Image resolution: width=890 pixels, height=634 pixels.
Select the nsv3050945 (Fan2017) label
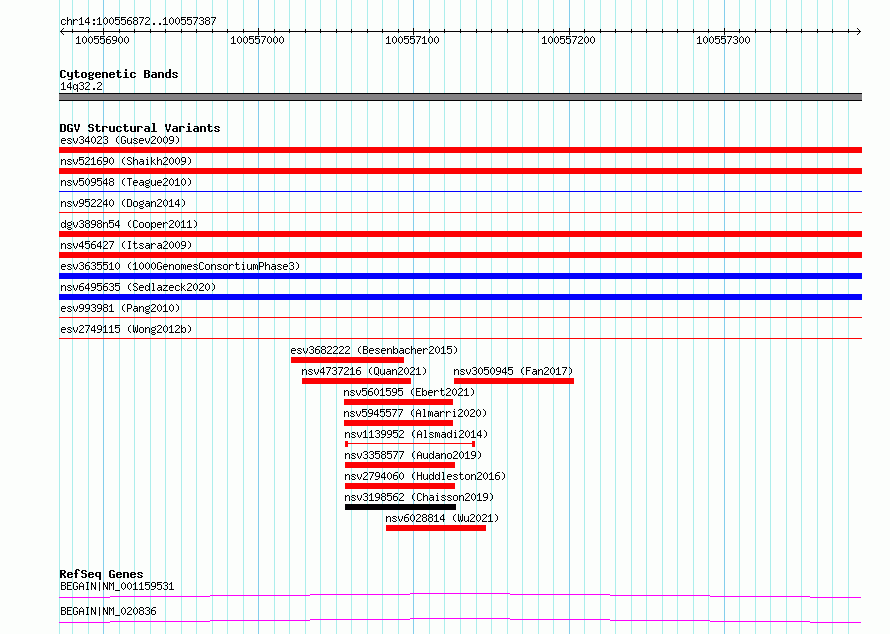click(x=513, y=371)
